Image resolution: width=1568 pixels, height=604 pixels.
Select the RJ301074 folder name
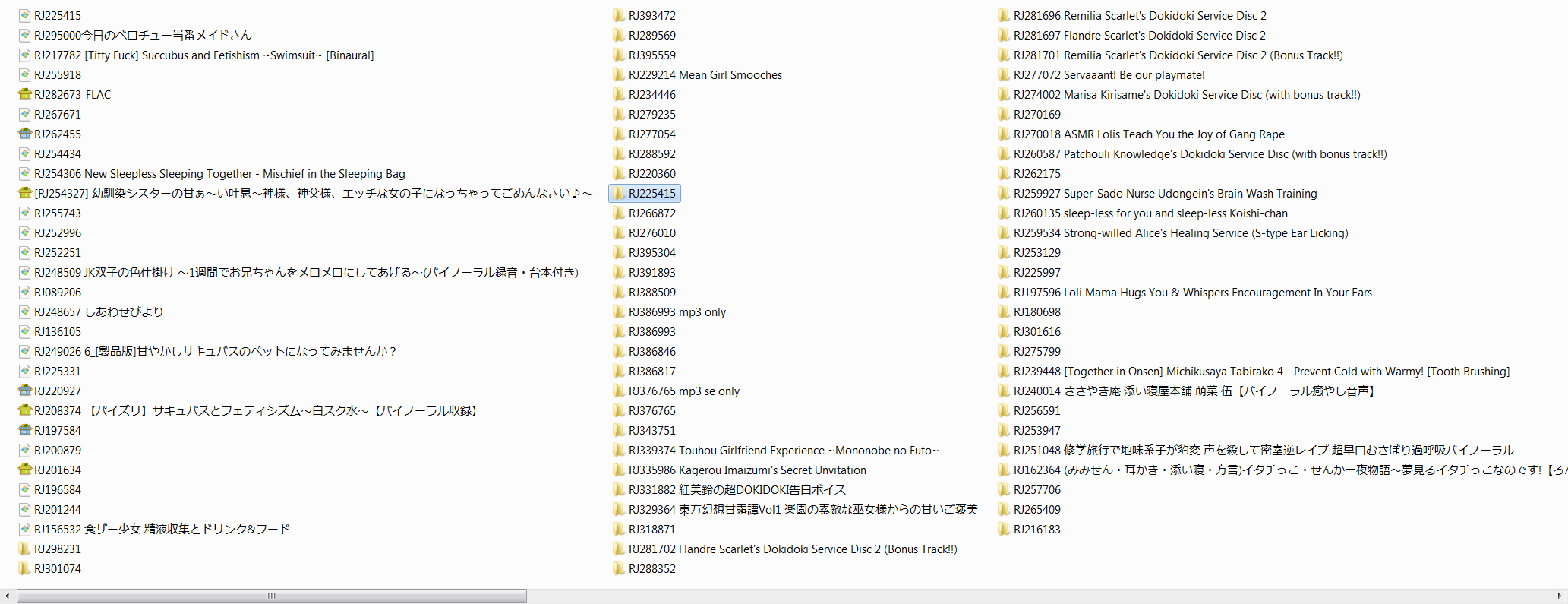(58, 569)
